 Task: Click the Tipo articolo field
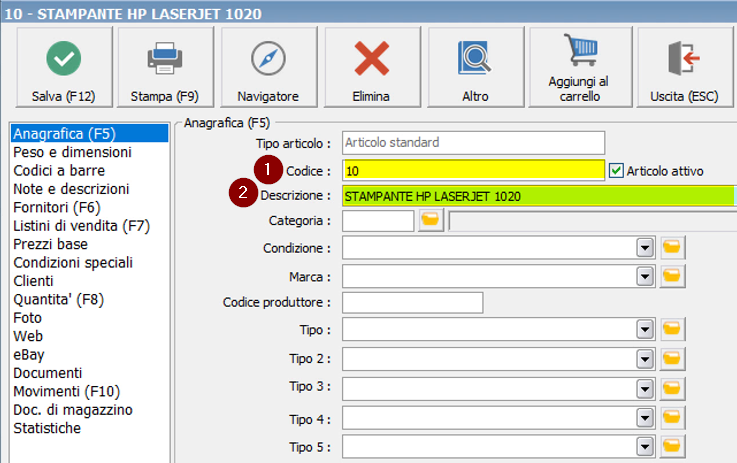473,142
